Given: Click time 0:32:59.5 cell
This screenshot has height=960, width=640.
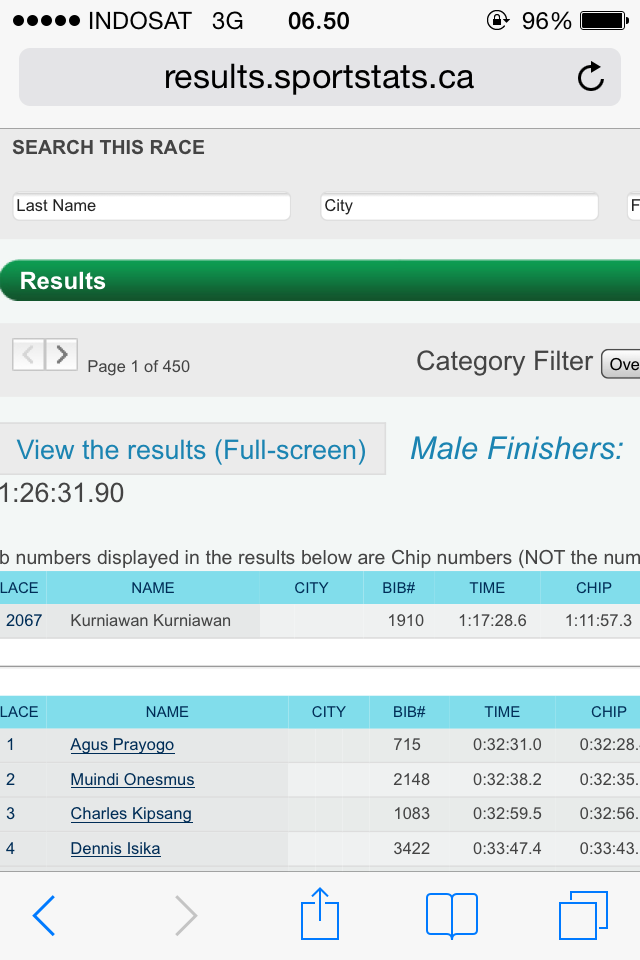Looking at the screenshot, I should point(507,814).
